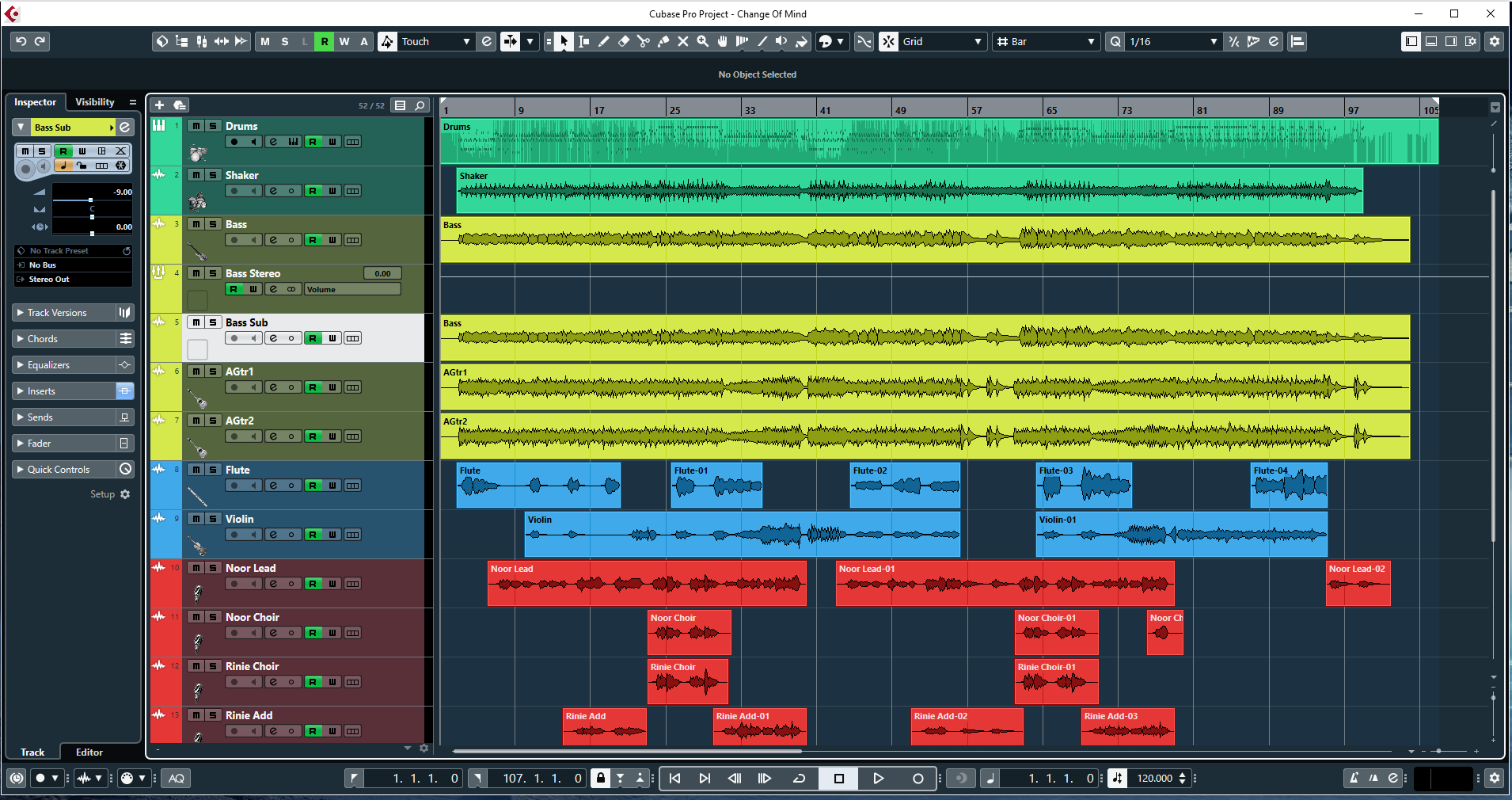Image resolution: width=1512 pixels, height=800 pixels.
Task: Select the Comp hand tool
Action: pos(723,41)
